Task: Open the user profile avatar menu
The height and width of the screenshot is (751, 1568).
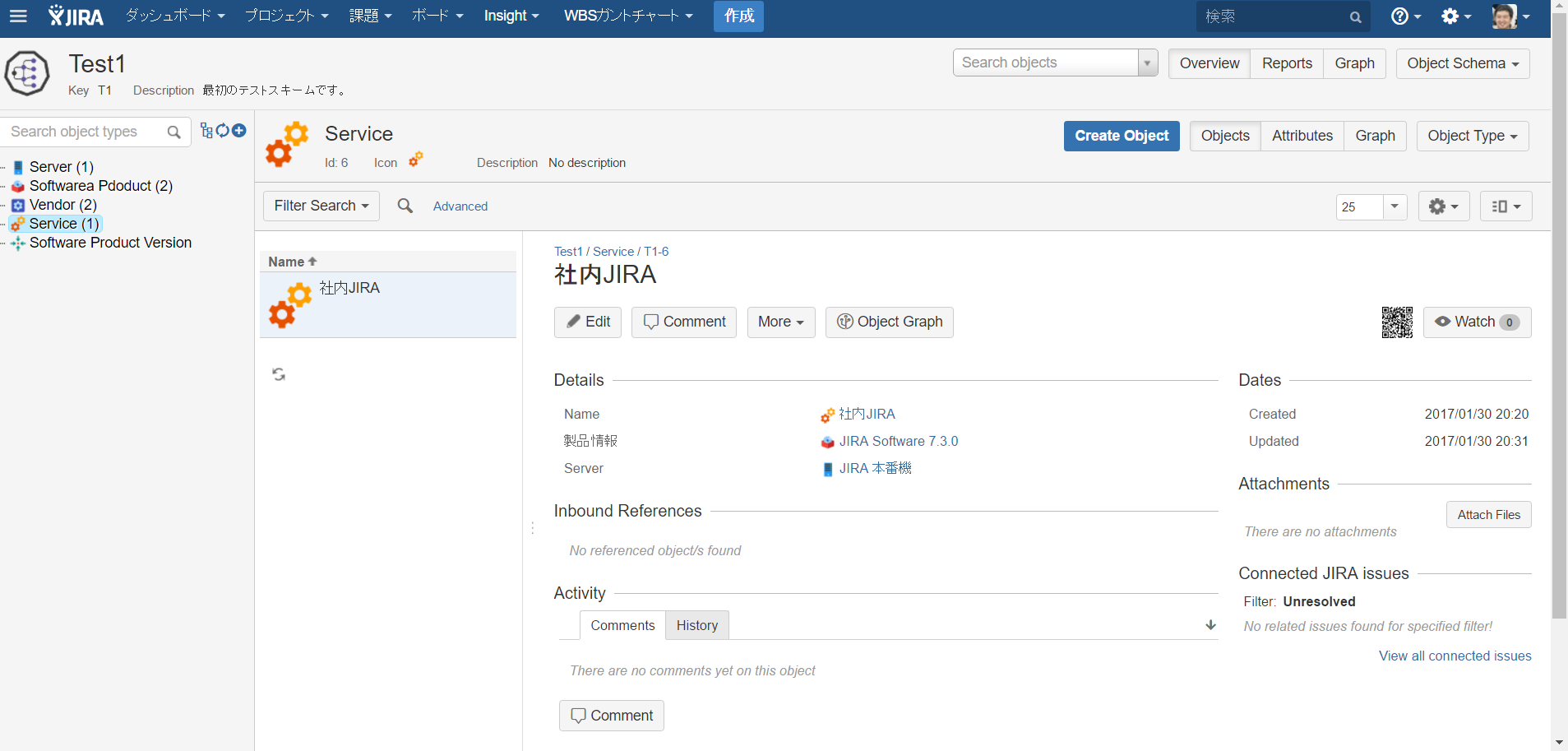Action: 1511,16
